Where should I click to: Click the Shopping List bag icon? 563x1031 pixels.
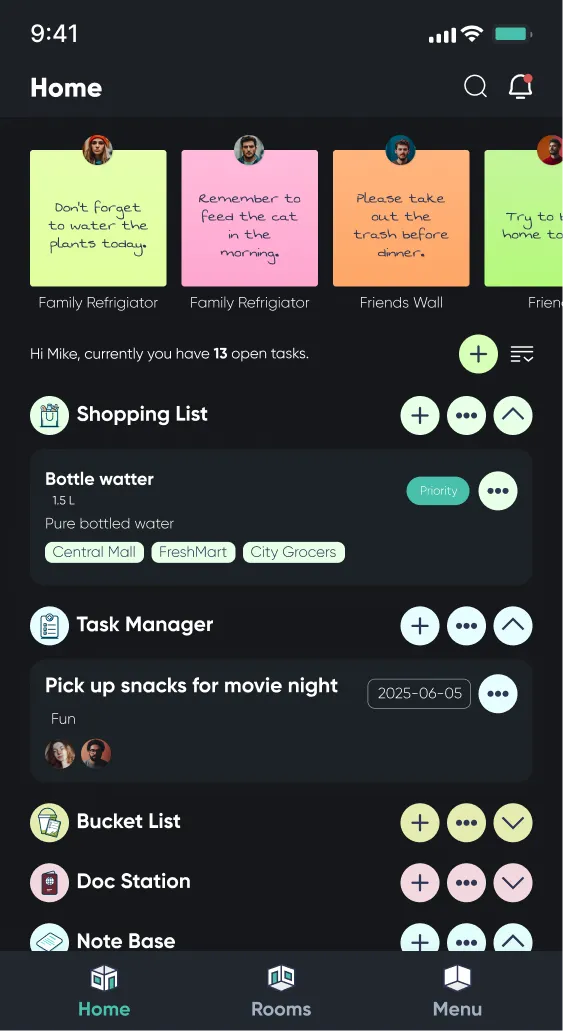(x=49, y=415)
